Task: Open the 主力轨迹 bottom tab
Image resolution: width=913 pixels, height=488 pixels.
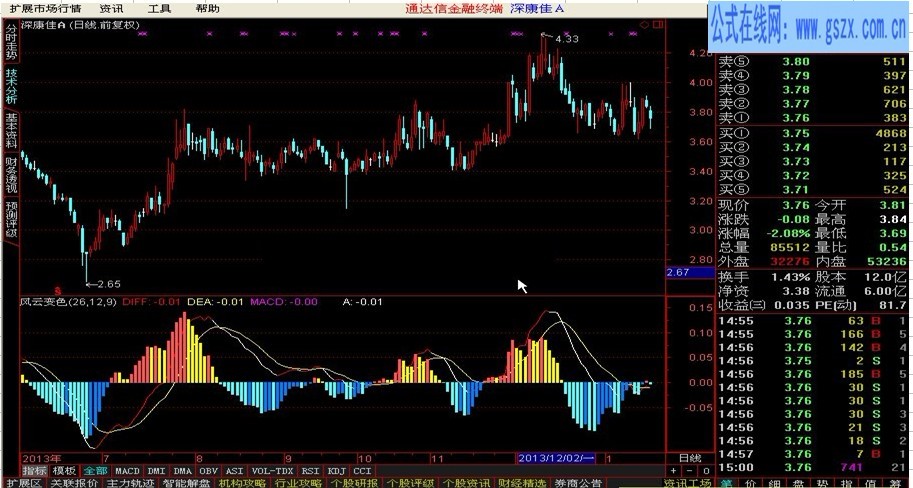Action: [130, 483]
